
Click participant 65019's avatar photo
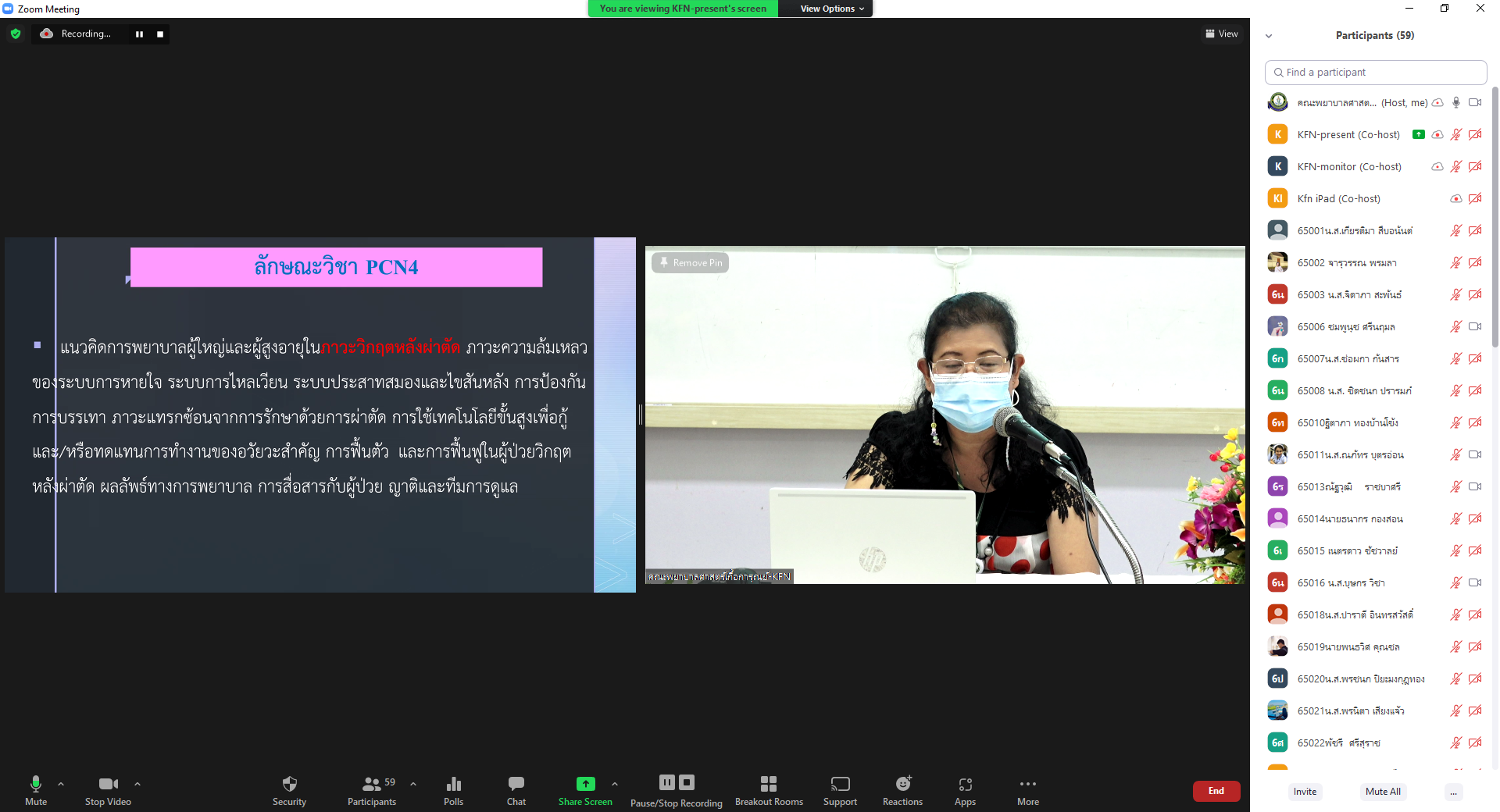pos(1277,646)
